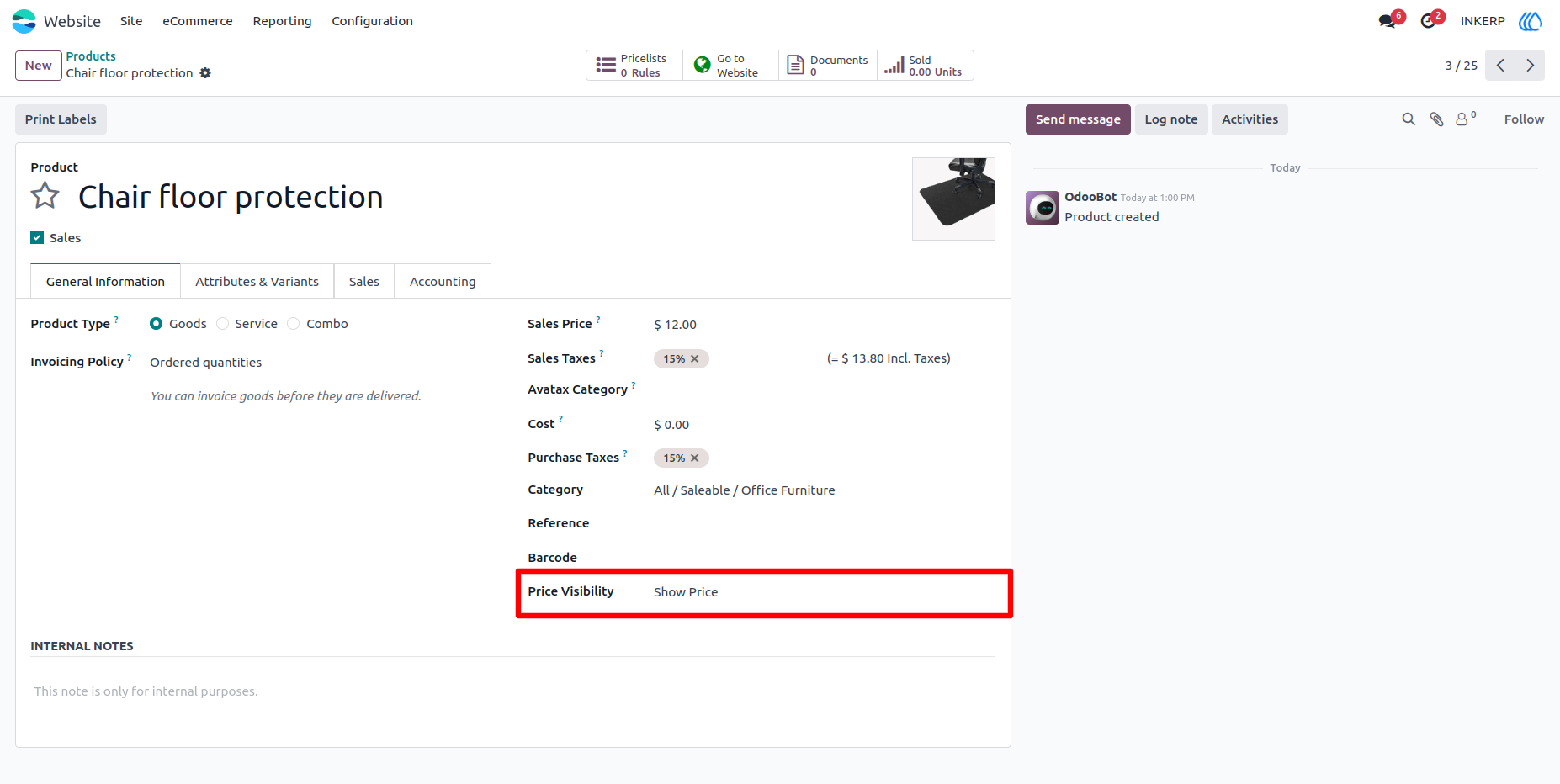This screenshot has height=784, width=1560.
Task: Click the product image thumbnail
Action: 953,199
